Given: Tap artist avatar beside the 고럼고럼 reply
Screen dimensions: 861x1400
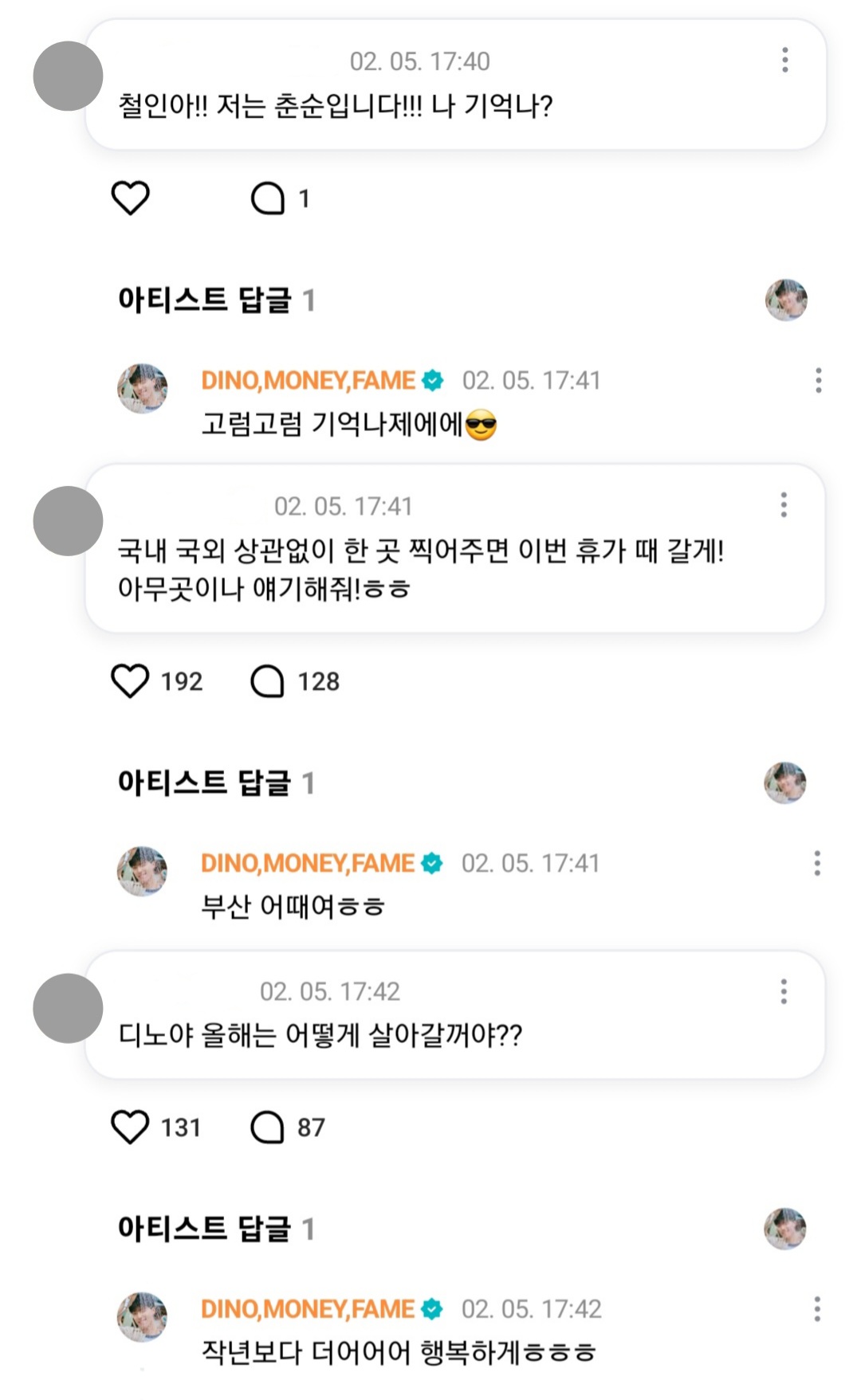Looking at the screenshot, I should pyautogui.click(x=143, y=389).
